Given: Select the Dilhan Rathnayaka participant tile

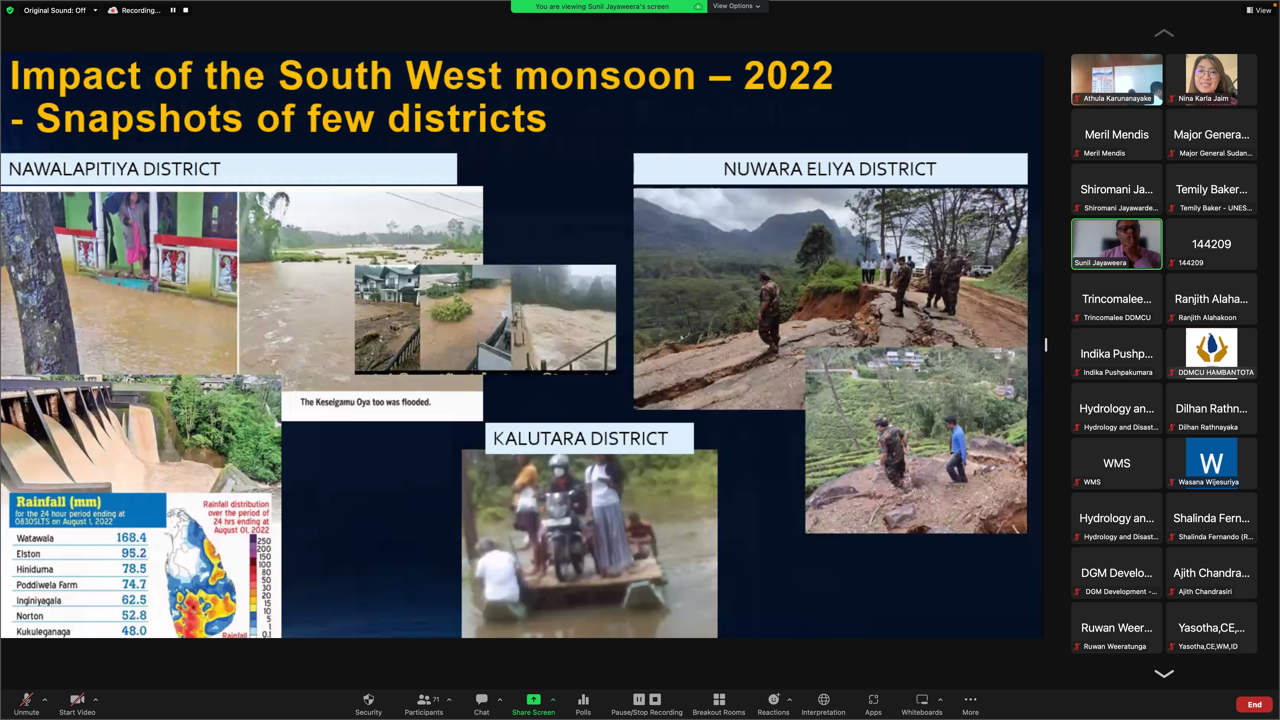Looking at the screenshot, I should click(x=1212, y=409).
